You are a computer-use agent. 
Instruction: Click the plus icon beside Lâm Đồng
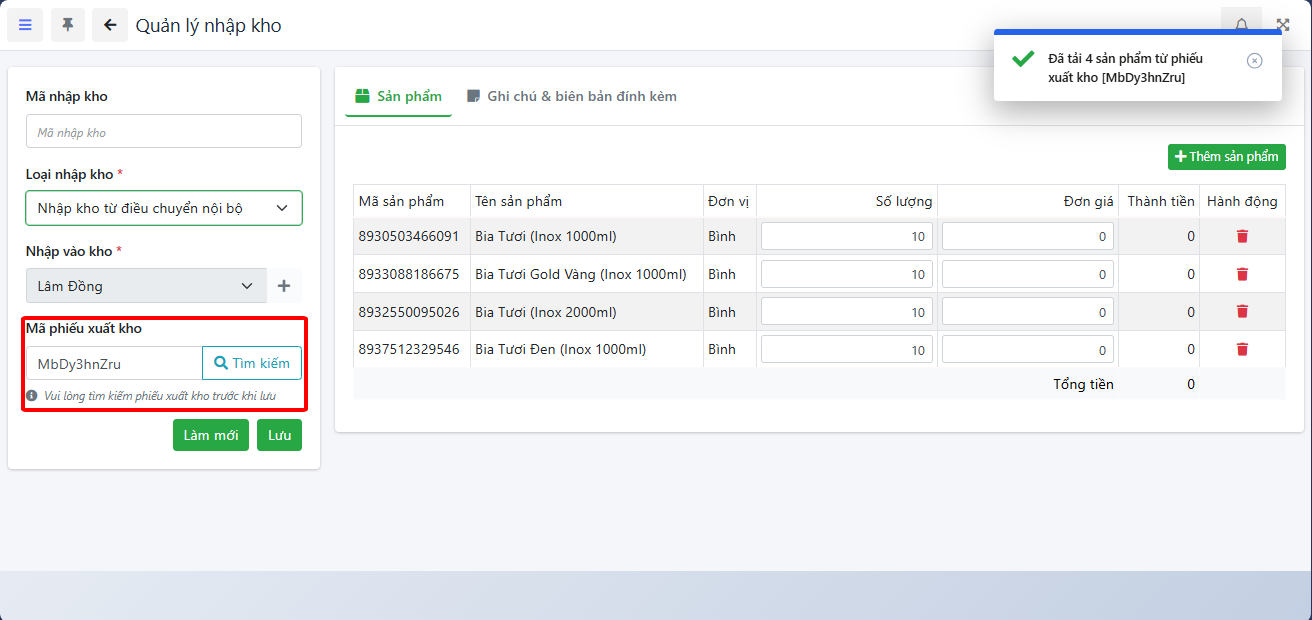click(284, 286)
